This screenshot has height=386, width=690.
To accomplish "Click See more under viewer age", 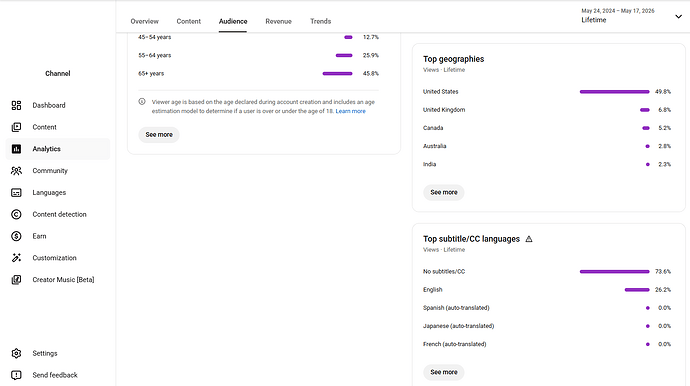I will tap(159, 135).
